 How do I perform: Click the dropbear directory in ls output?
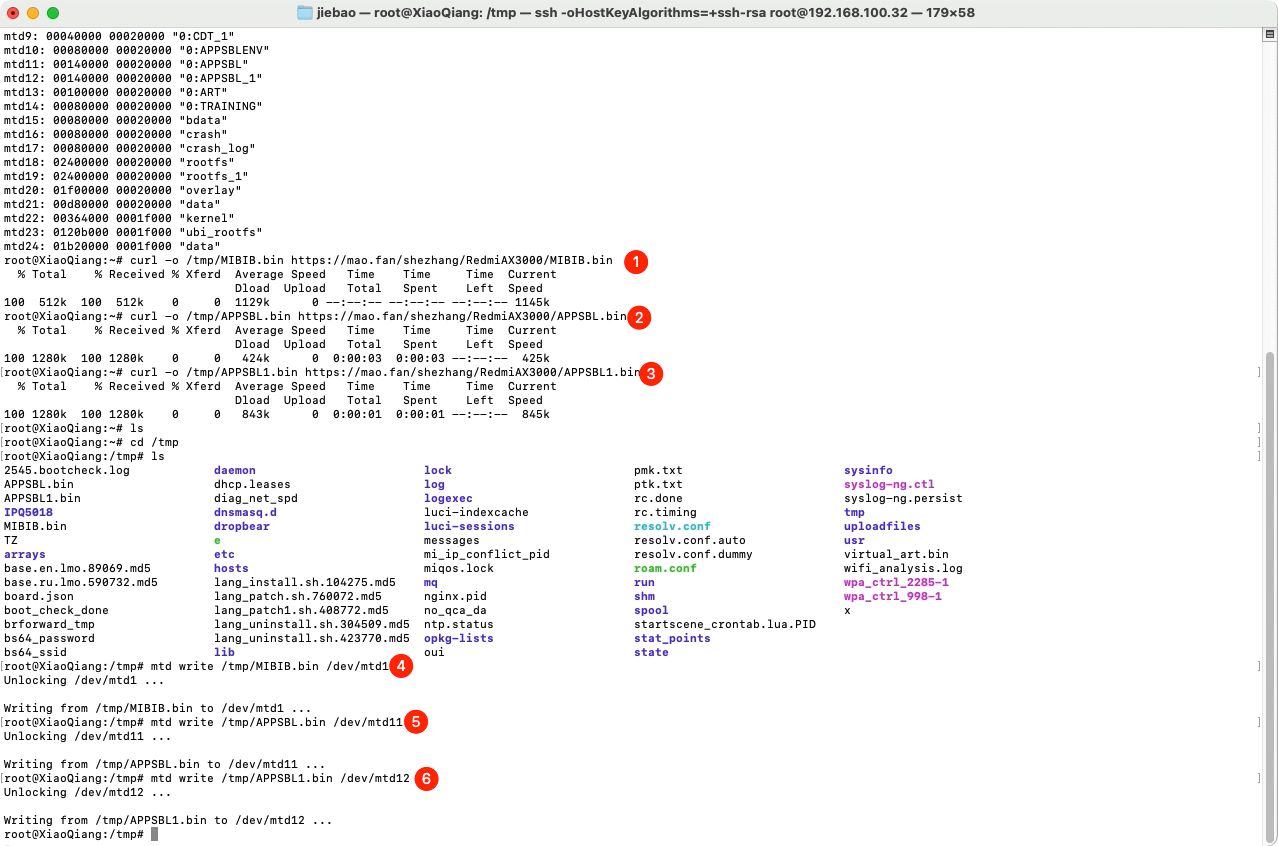click(x=242, y=526)
